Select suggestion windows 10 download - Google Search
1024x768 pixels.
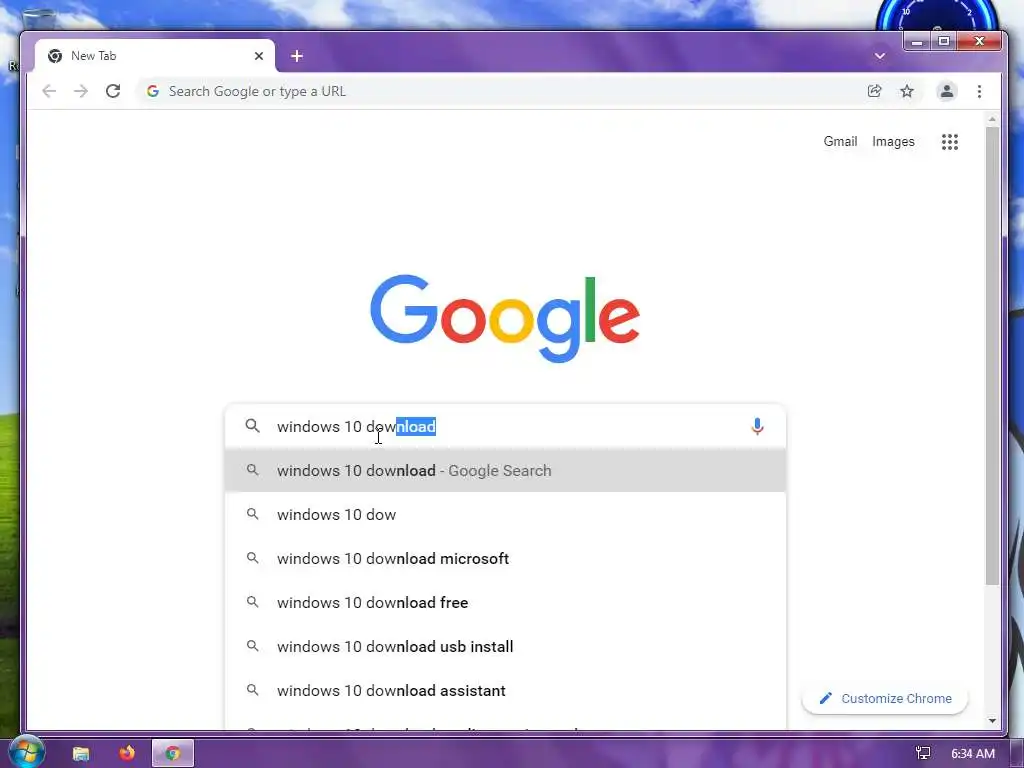[x=505, y=471]
